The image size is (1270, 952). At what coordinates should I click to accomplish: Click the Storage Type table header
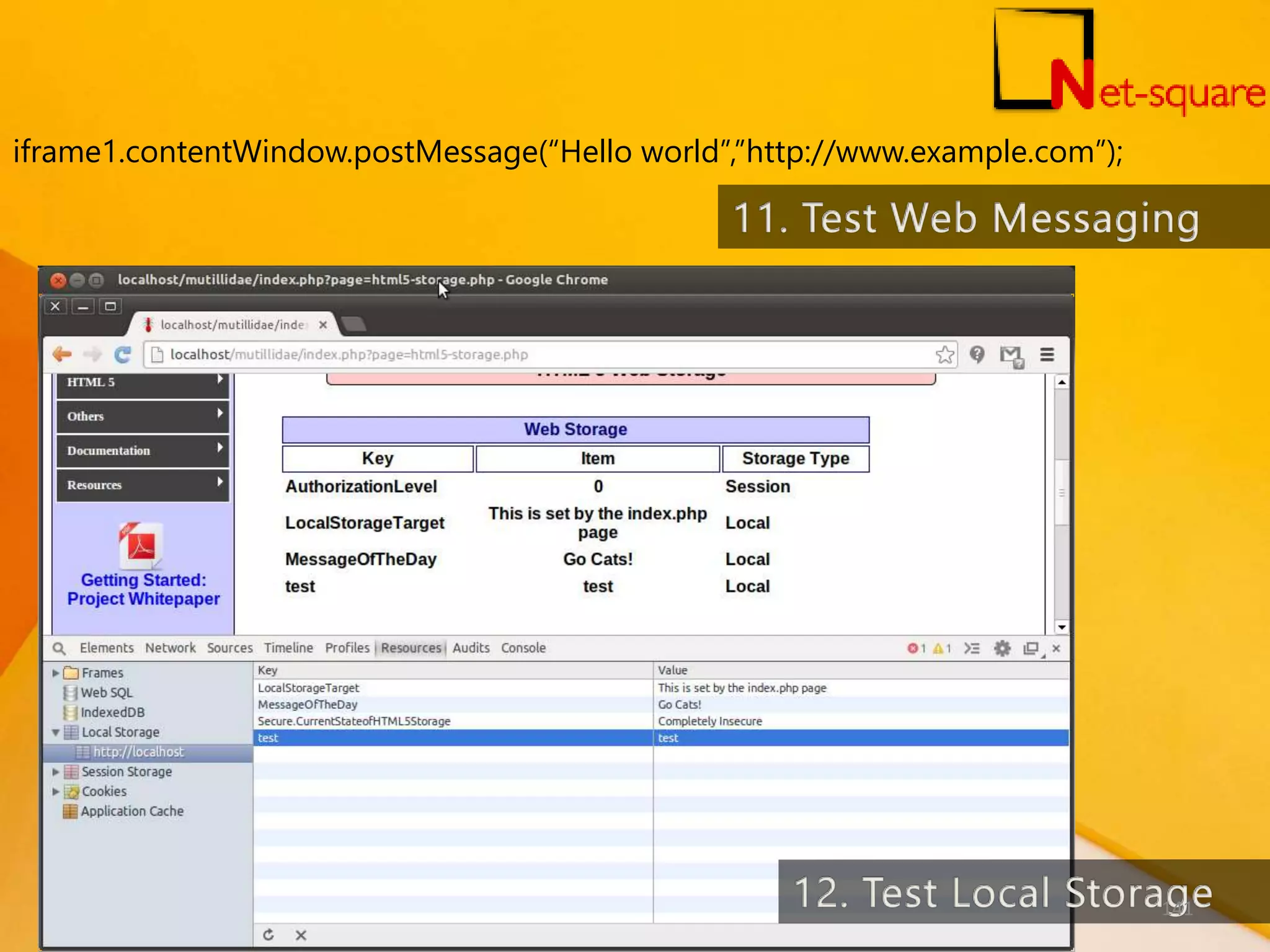coord(796,459)
